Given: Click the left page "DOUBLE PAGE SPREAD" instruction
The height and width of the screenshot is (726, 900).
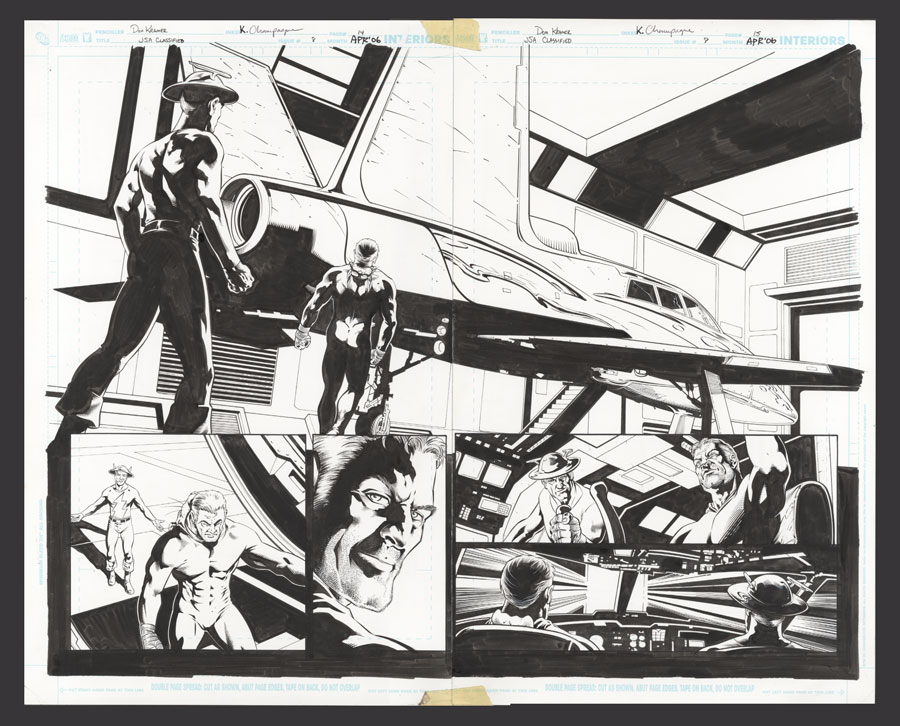Looking at the screenshot, I should (x=255, y=686).
